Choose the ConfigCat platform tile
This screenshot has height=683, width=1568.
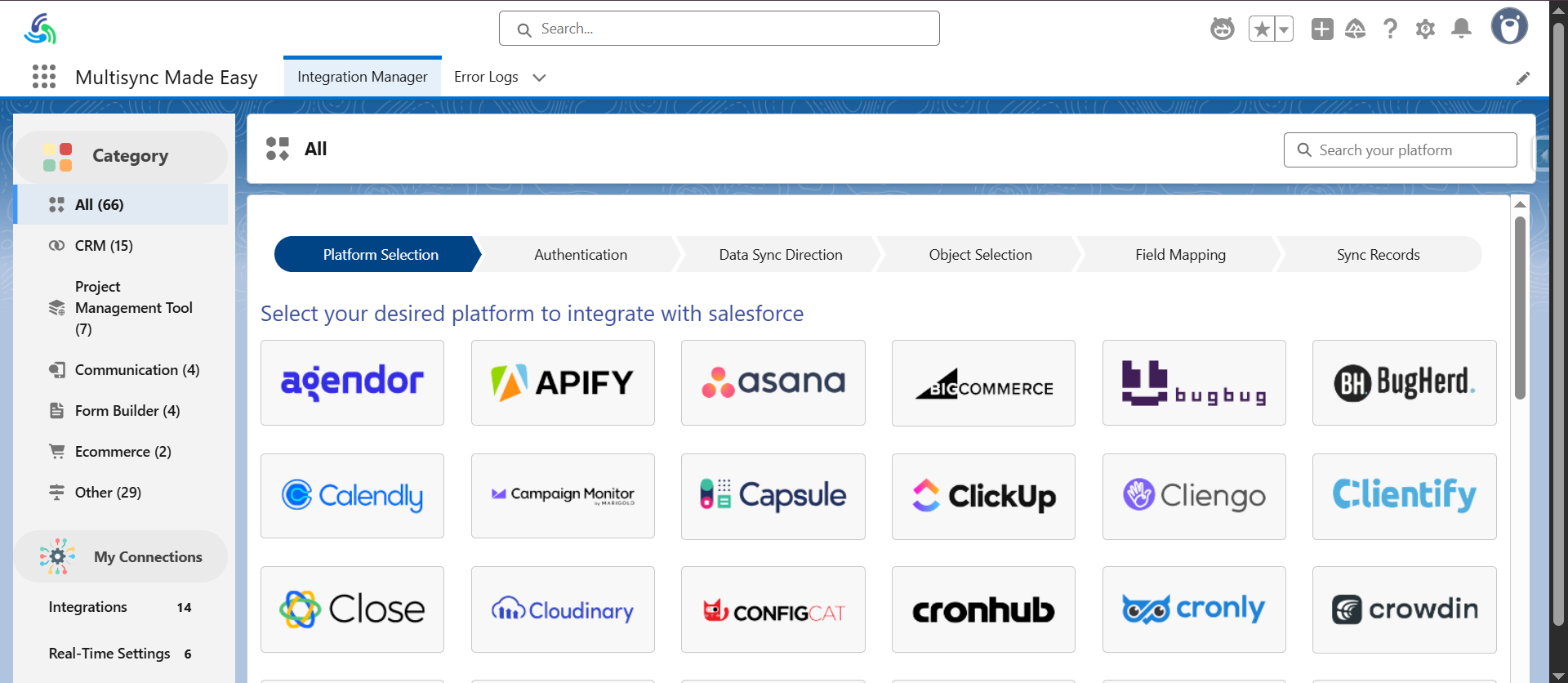pos(773,609)
